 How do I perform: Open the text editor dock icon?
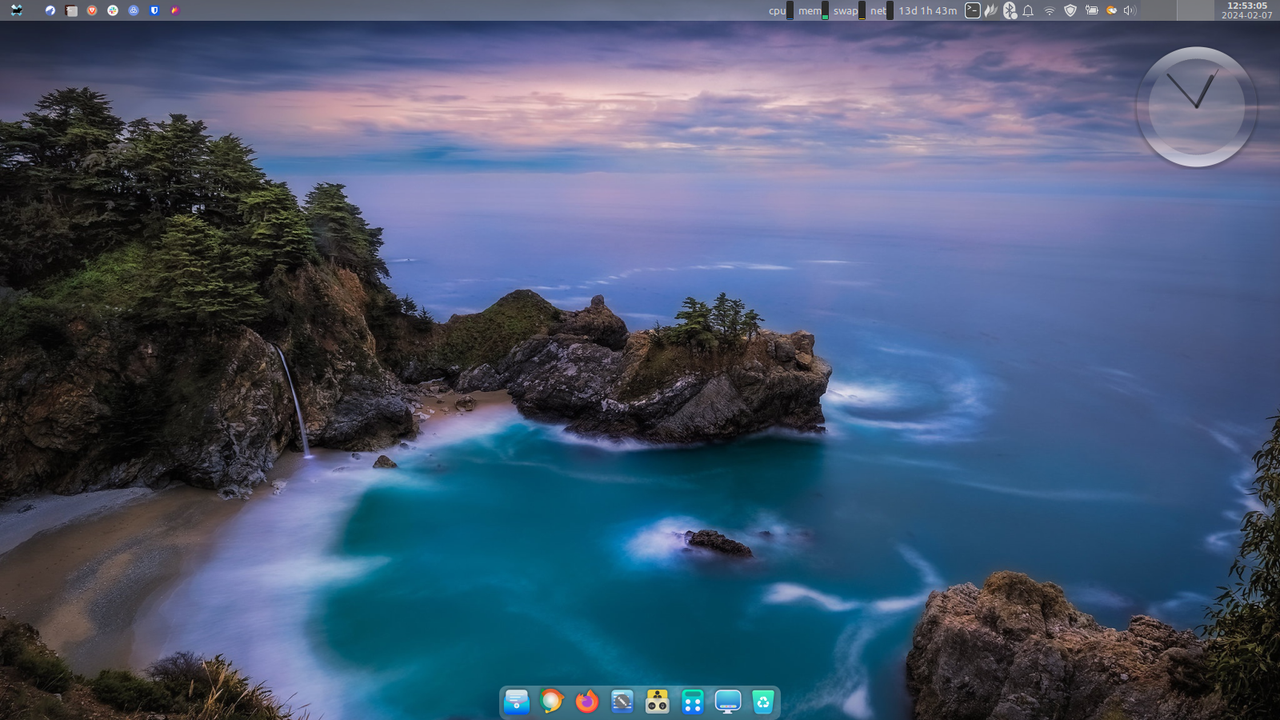point(622,702)
